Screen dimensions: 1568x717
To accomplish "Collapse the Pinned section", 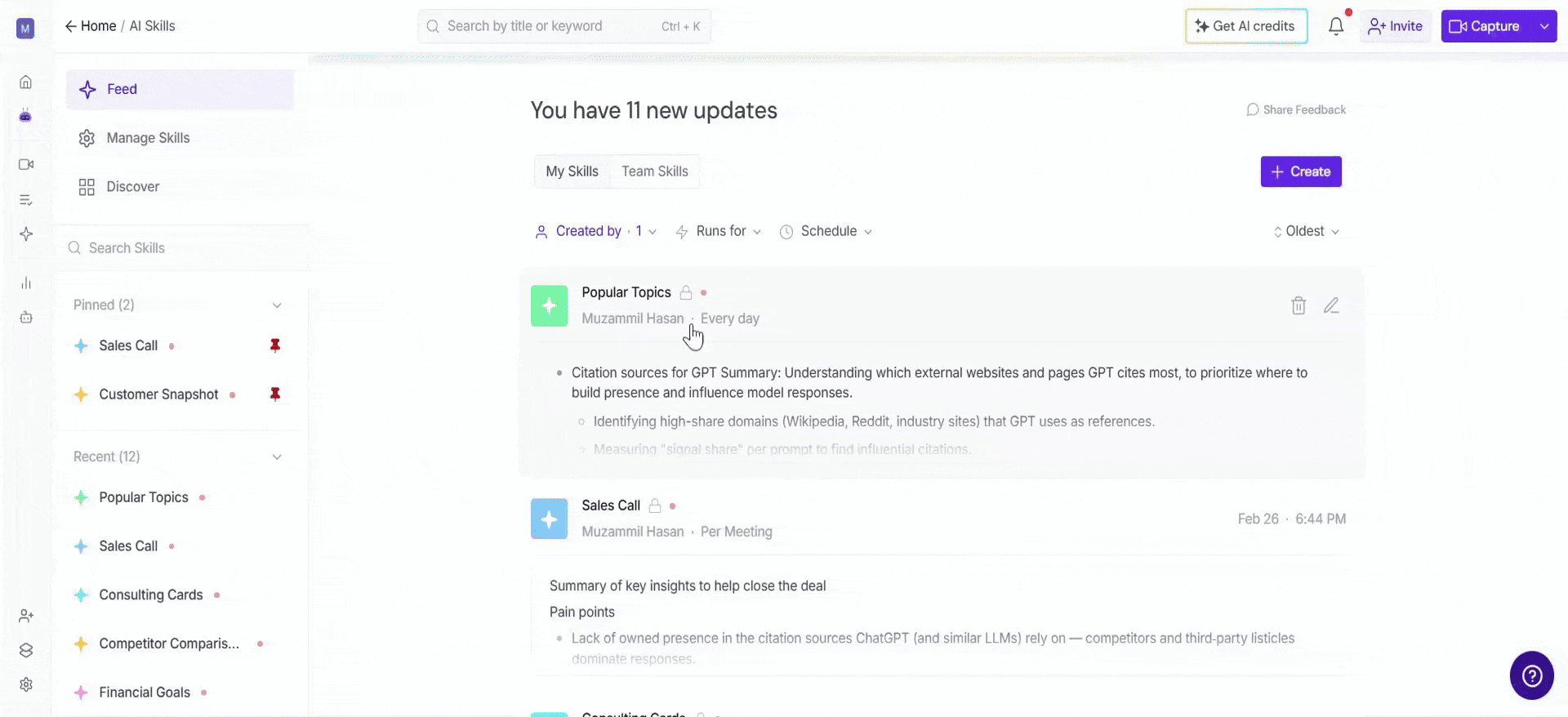I will [x=277, y=305].
